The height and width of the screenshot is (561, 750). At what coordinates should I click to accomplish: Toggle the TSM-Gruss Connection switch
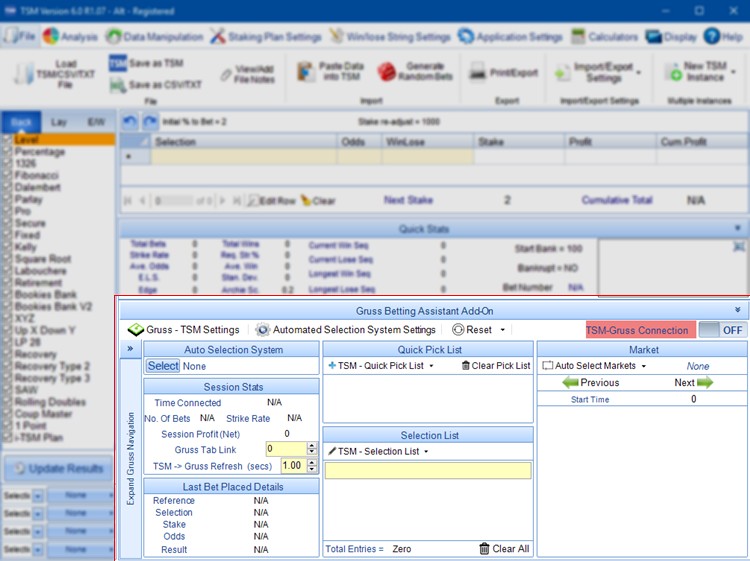[x=720, y=330]
